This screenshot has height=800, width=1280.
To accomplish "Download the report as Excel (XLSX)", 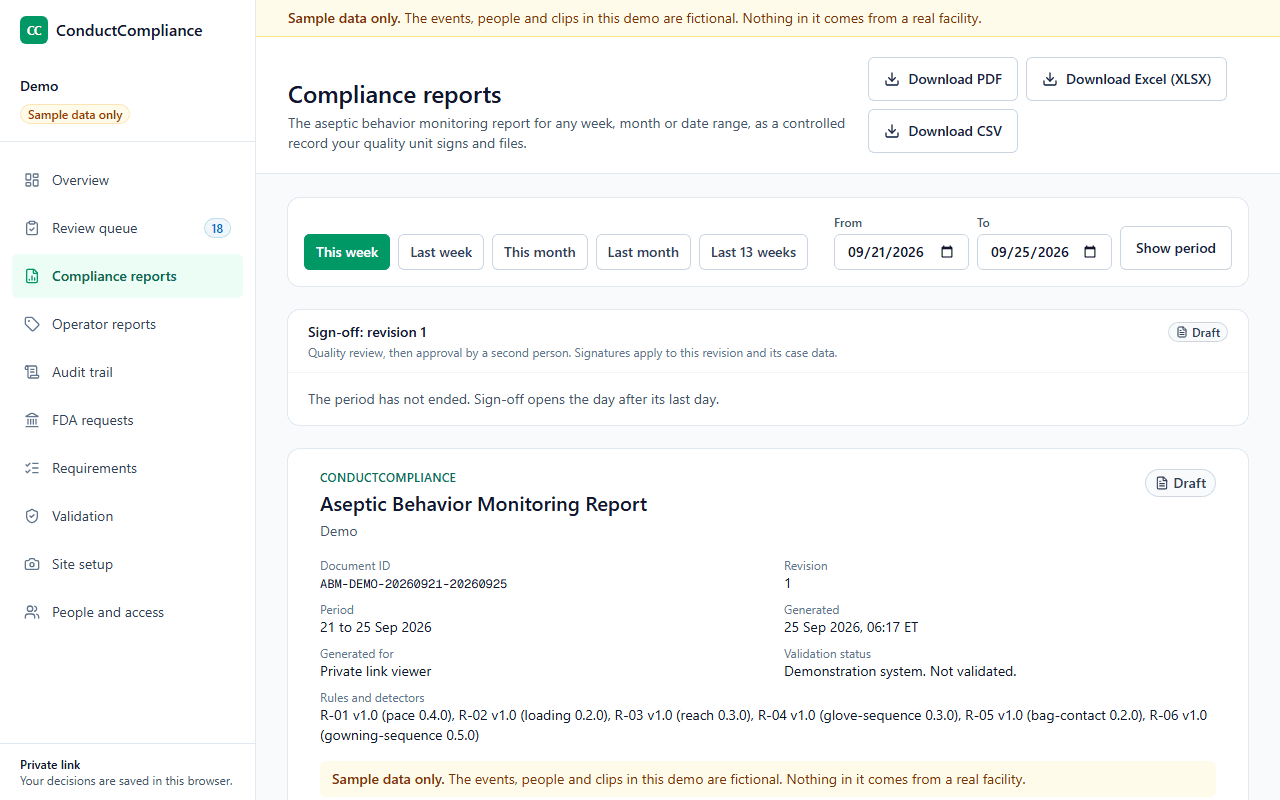I will pos(1126,79).
